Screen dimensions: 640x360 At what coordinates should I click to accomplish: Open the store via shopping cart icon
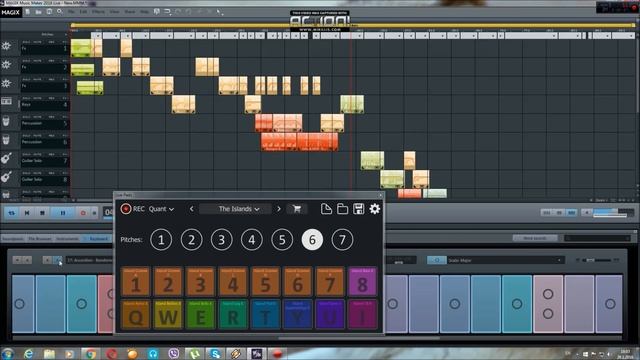pyautogui.click(x=297, y=209)
